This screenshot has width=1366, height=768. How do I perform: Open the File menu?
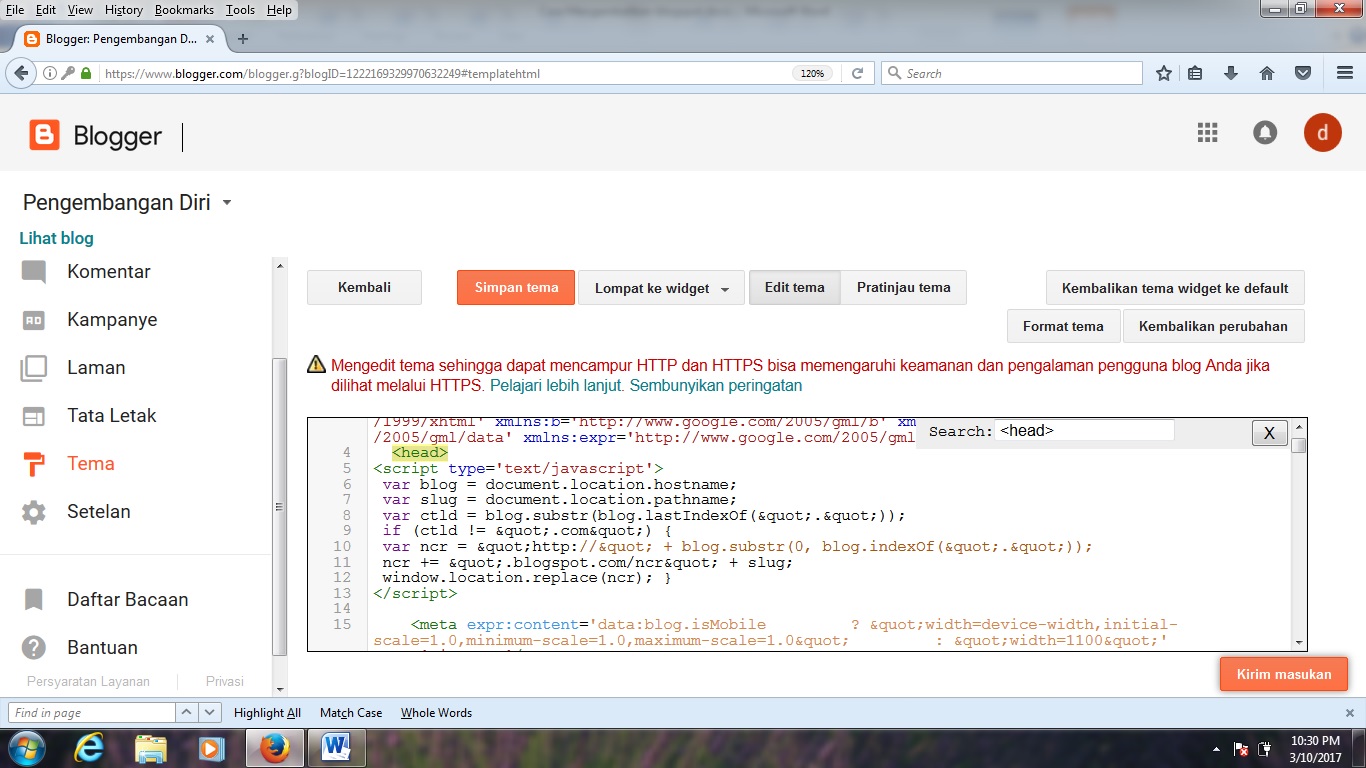pos(15,10)
